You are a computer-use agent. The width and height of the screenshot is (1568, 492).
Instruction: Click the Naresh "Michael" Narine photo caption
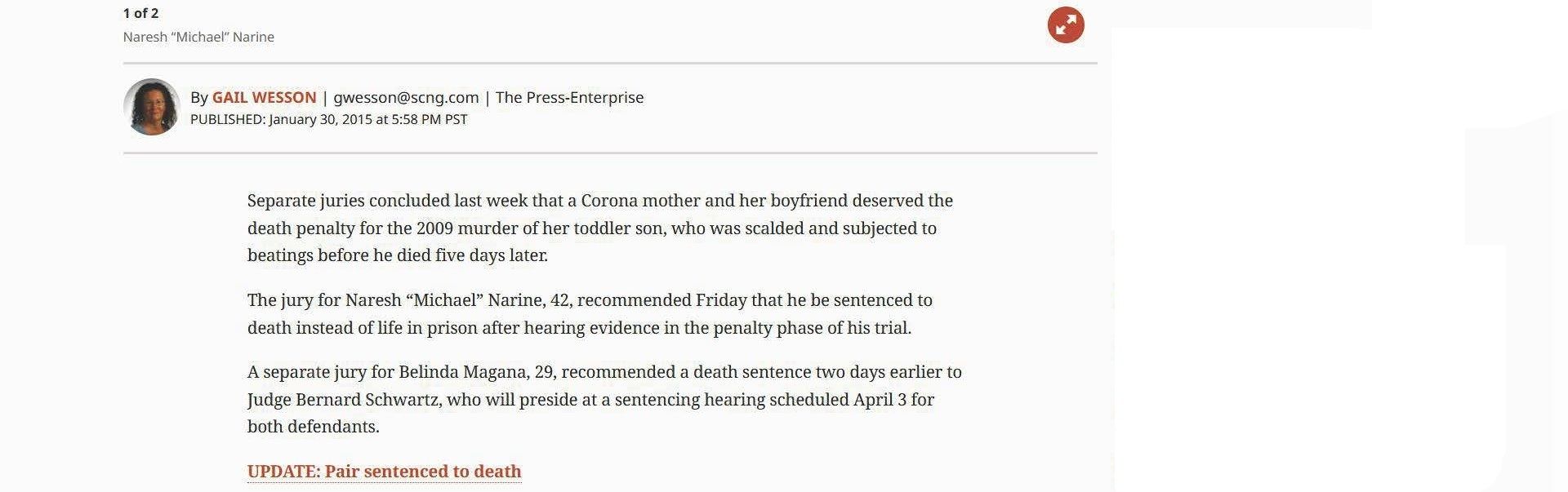click(x=198, y=37)
